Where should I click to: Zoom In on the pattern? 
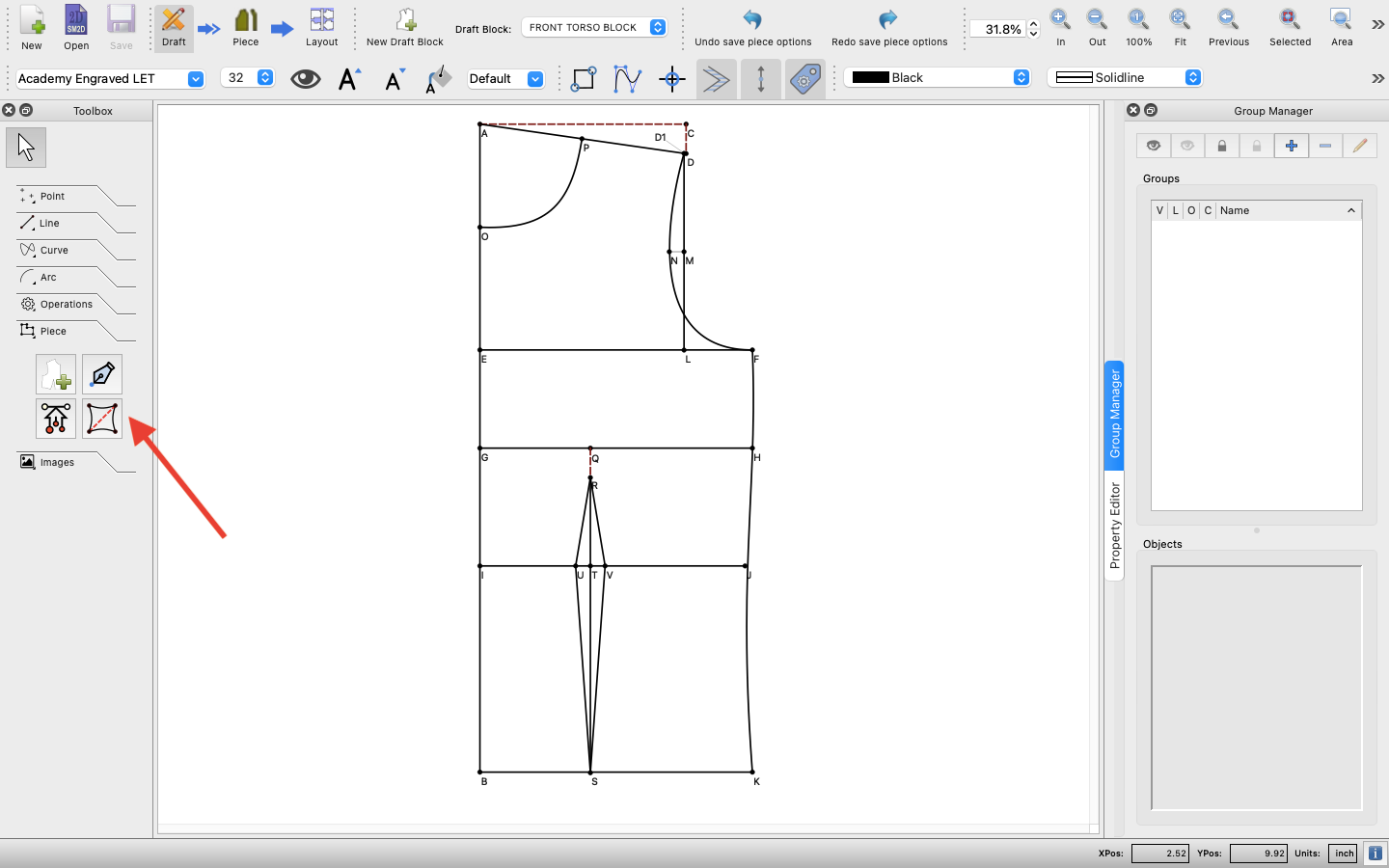[1060, 28]
